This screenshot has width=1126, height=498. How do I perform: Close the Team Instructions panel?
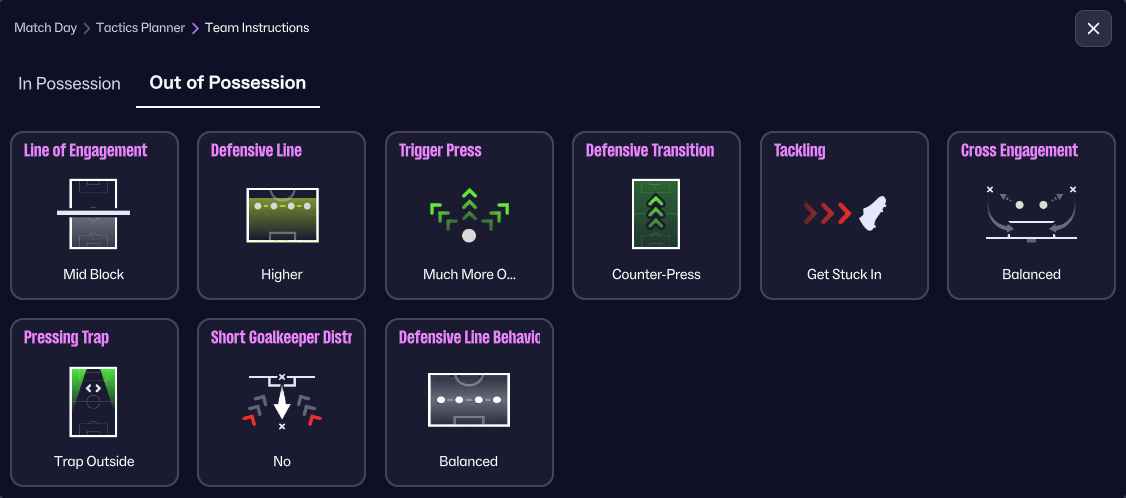(x=1093, y=29)
